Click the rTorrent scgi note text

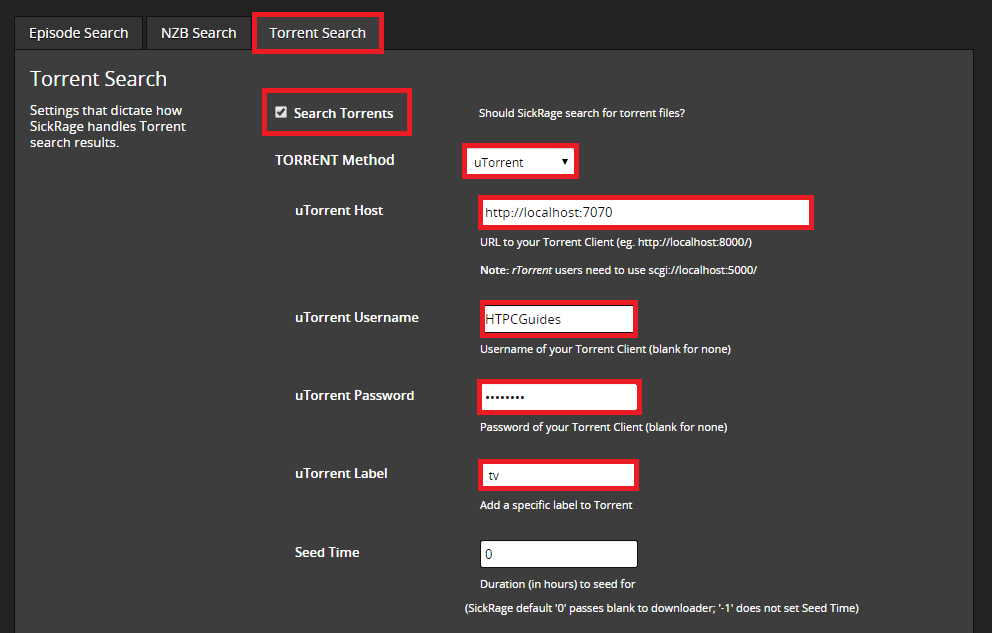tap(618, 271)
